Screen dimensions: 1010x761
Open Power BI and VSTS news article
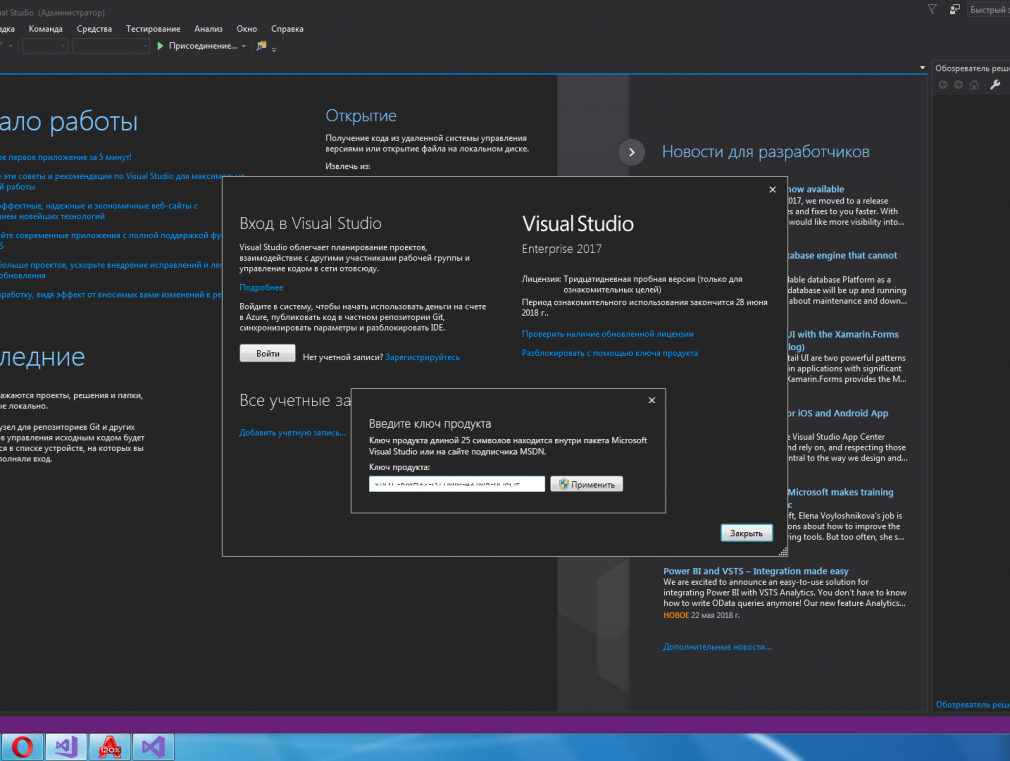click(756, 571)
